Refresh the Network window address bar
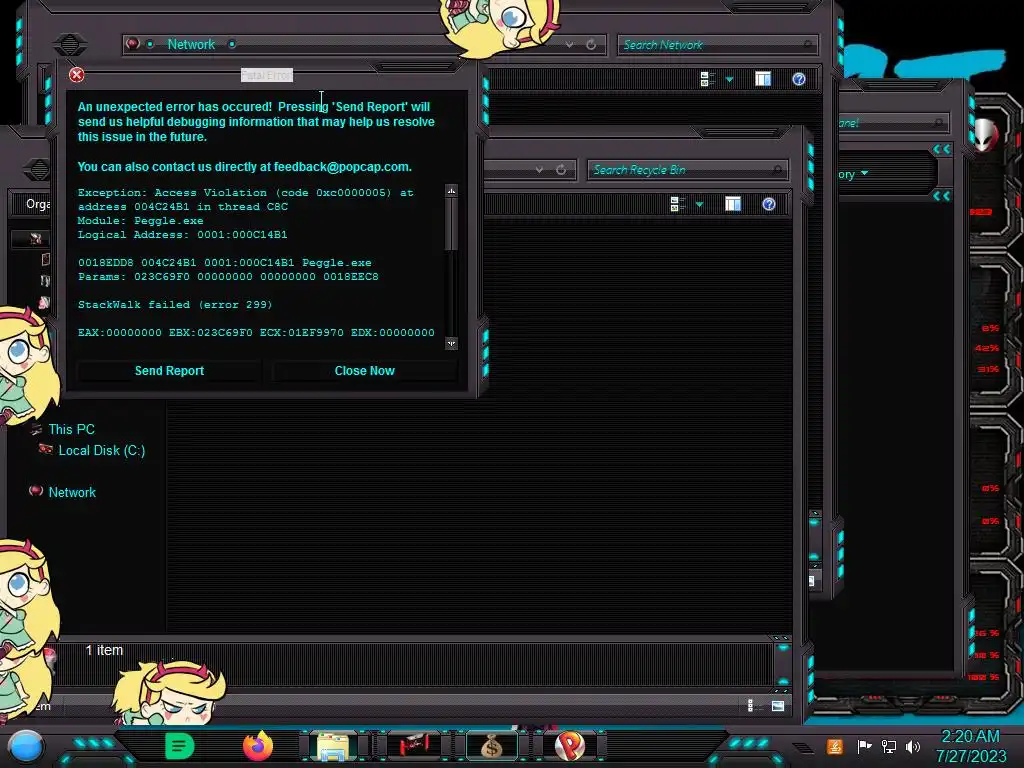Image resolution: width=1024 pixels, height=768 pixels. (591, 44)
